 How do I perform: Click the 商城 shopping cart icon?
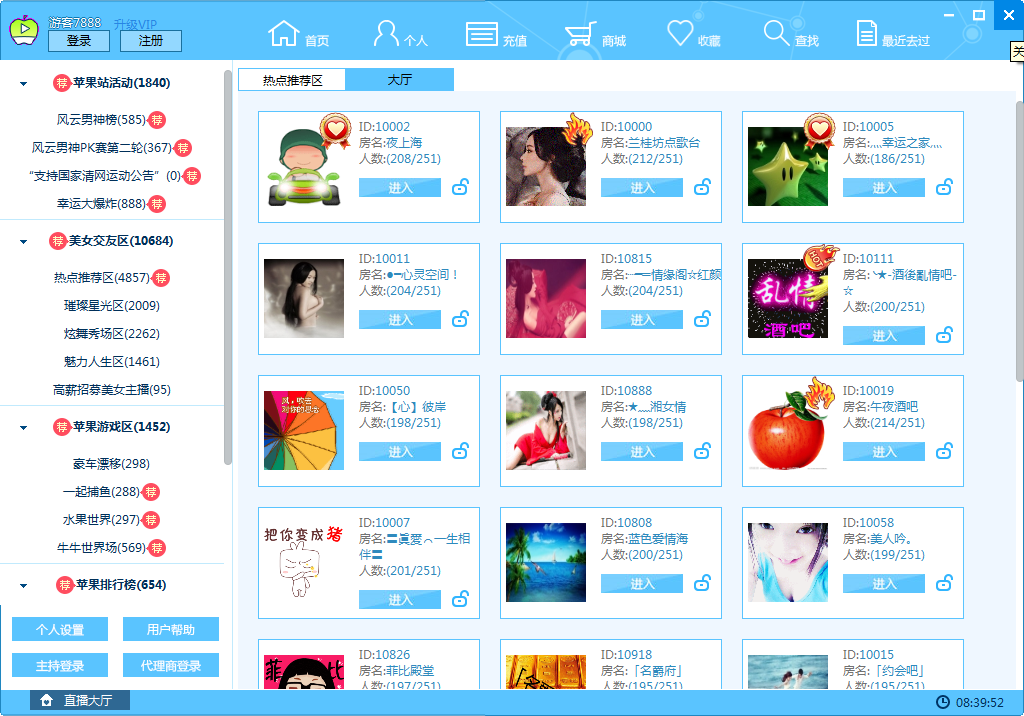[581, 32]
